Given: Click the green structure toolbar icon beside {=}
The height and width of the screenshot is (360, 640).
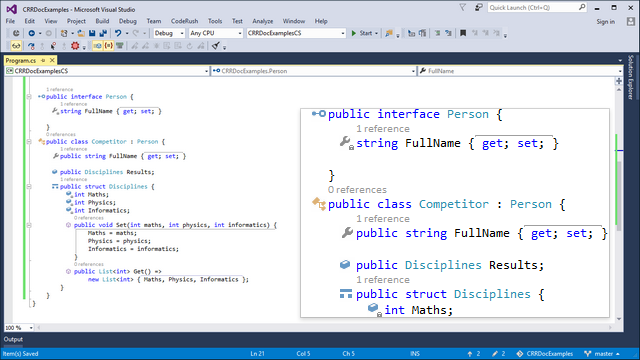Looking at the screenshot, I should click(x=120, y=46).
